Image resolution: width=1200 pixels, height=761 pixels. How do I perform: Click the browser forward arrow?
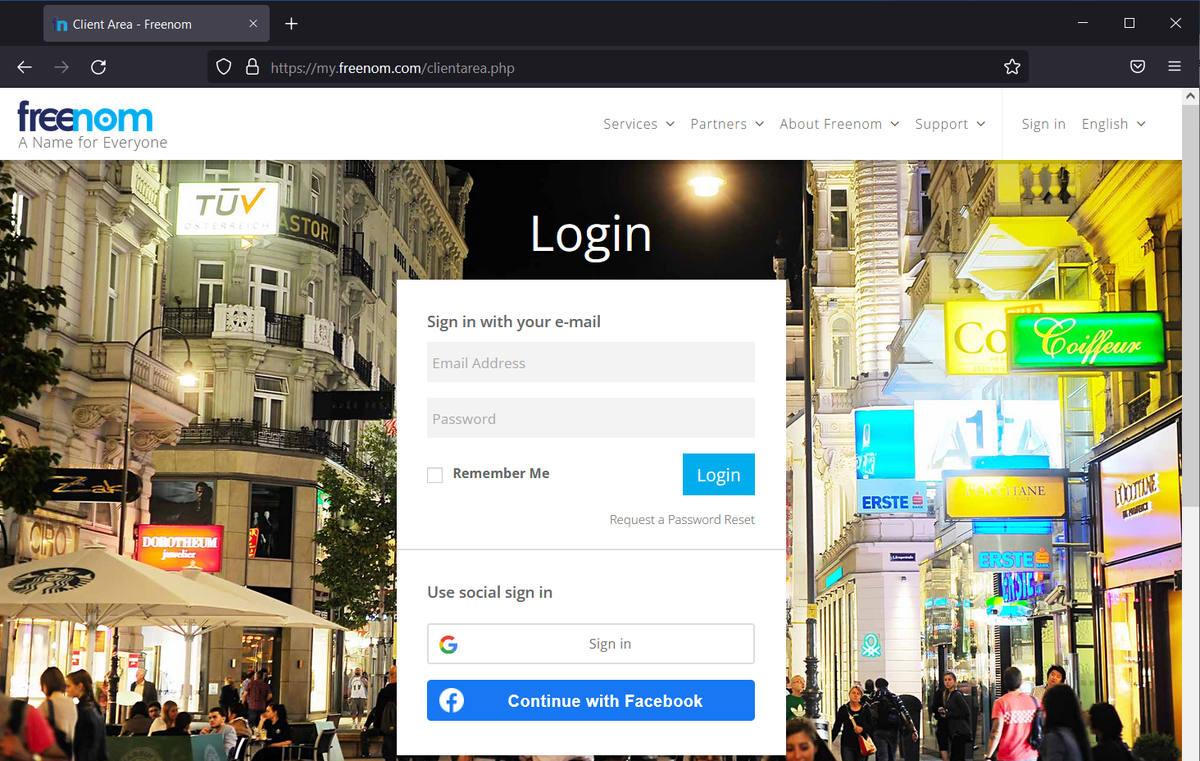click(x=62, y=67)
